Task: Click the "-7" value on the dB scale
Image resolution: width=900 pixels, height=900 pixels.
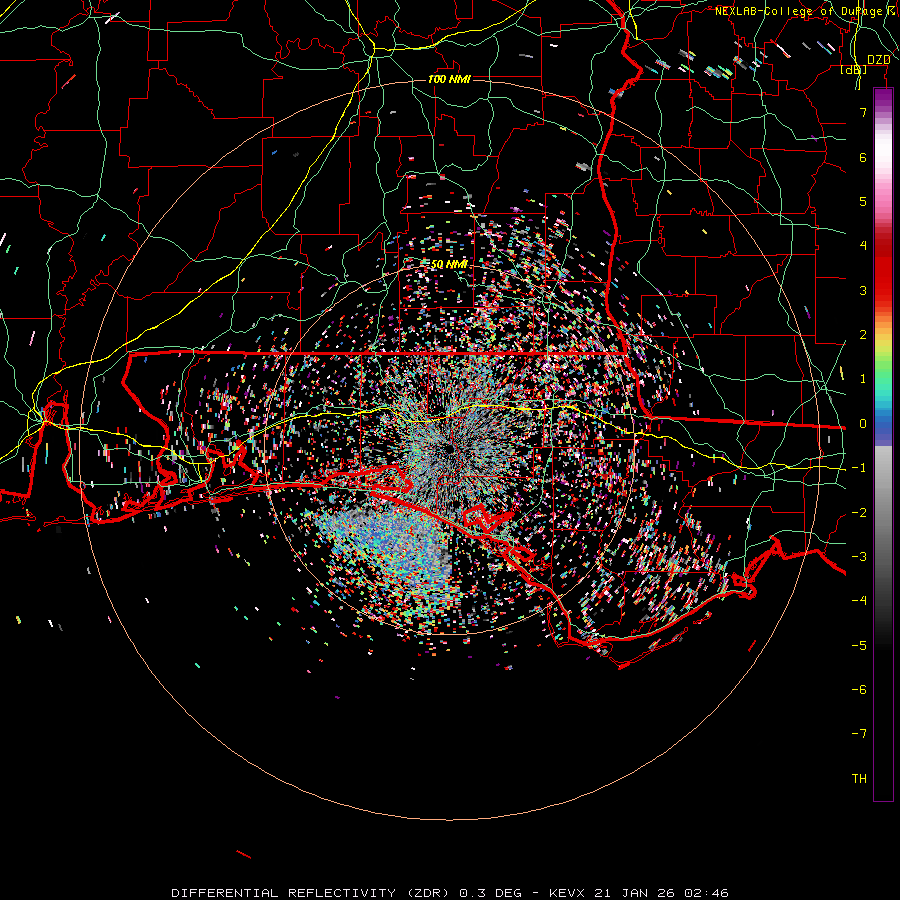Action: (859, 734)
